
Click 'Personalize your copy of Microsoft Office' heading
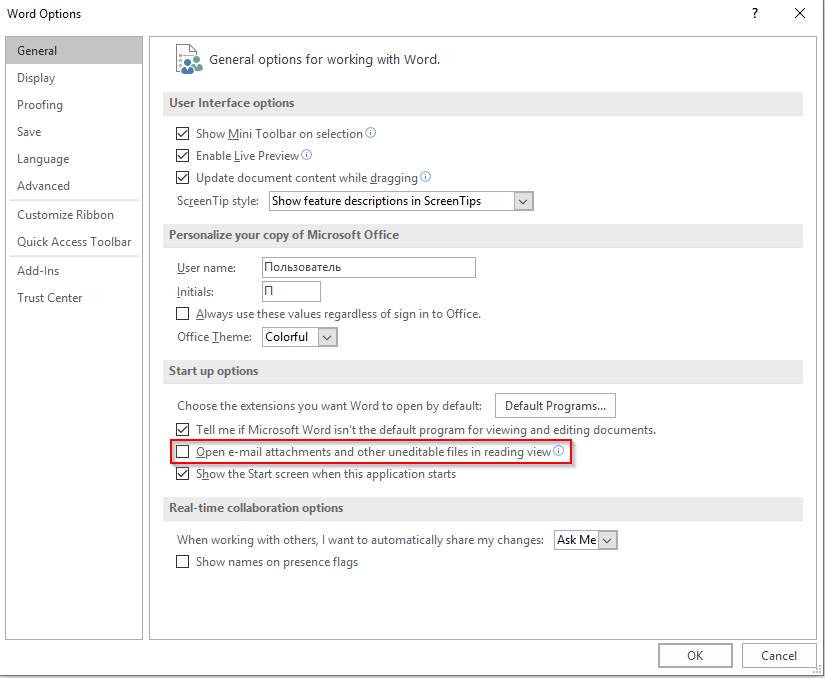284,235
